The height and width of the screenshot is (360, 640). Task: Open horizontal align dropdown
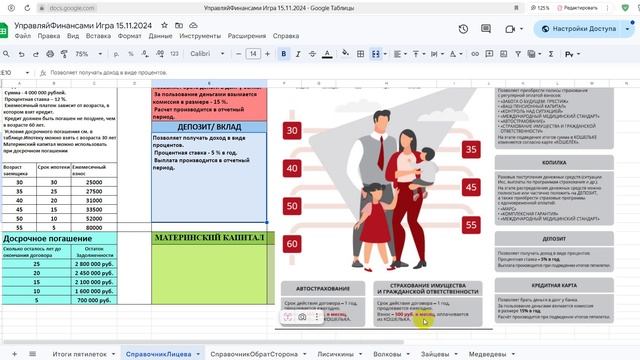(x=400, y=54)
